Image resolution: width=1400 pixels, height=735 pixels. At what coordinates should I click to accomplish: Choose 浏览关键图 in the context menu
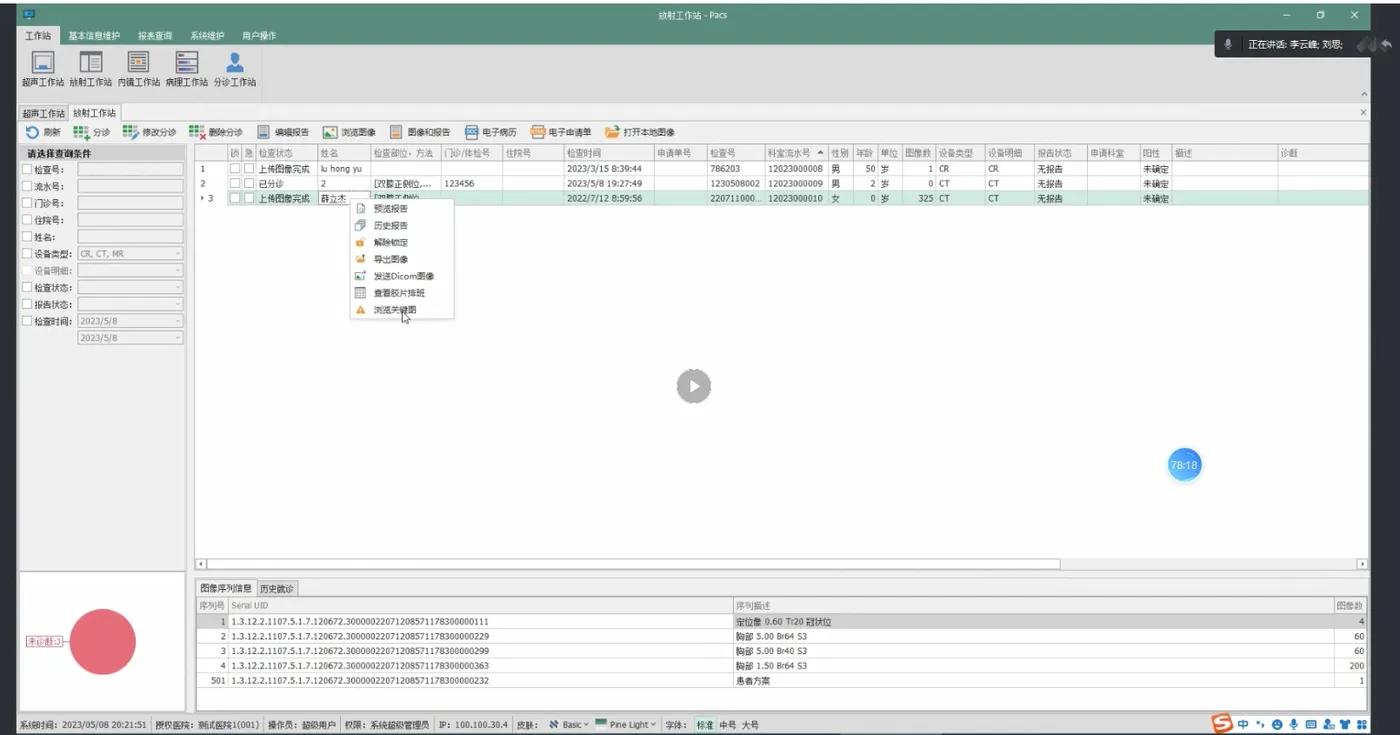point(402,310)
